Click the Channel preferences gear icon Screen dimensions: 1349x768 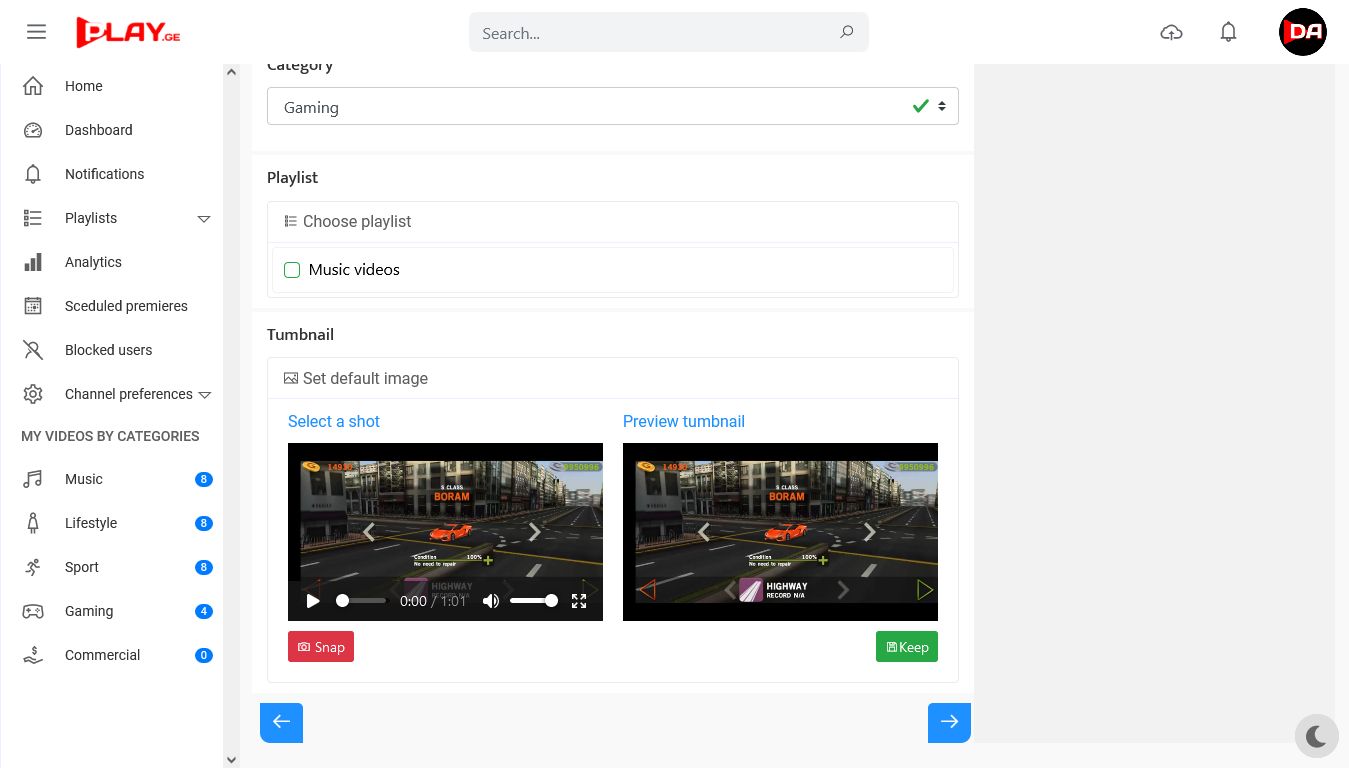33,394
